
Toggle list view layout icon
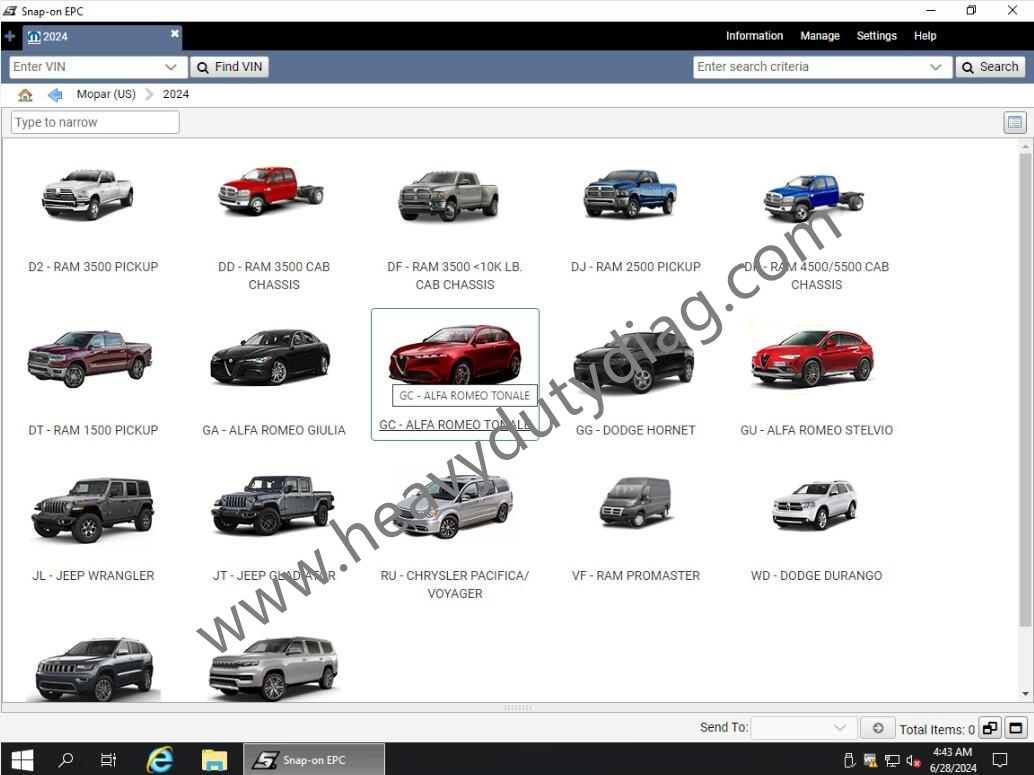[x=1015, y=123]
